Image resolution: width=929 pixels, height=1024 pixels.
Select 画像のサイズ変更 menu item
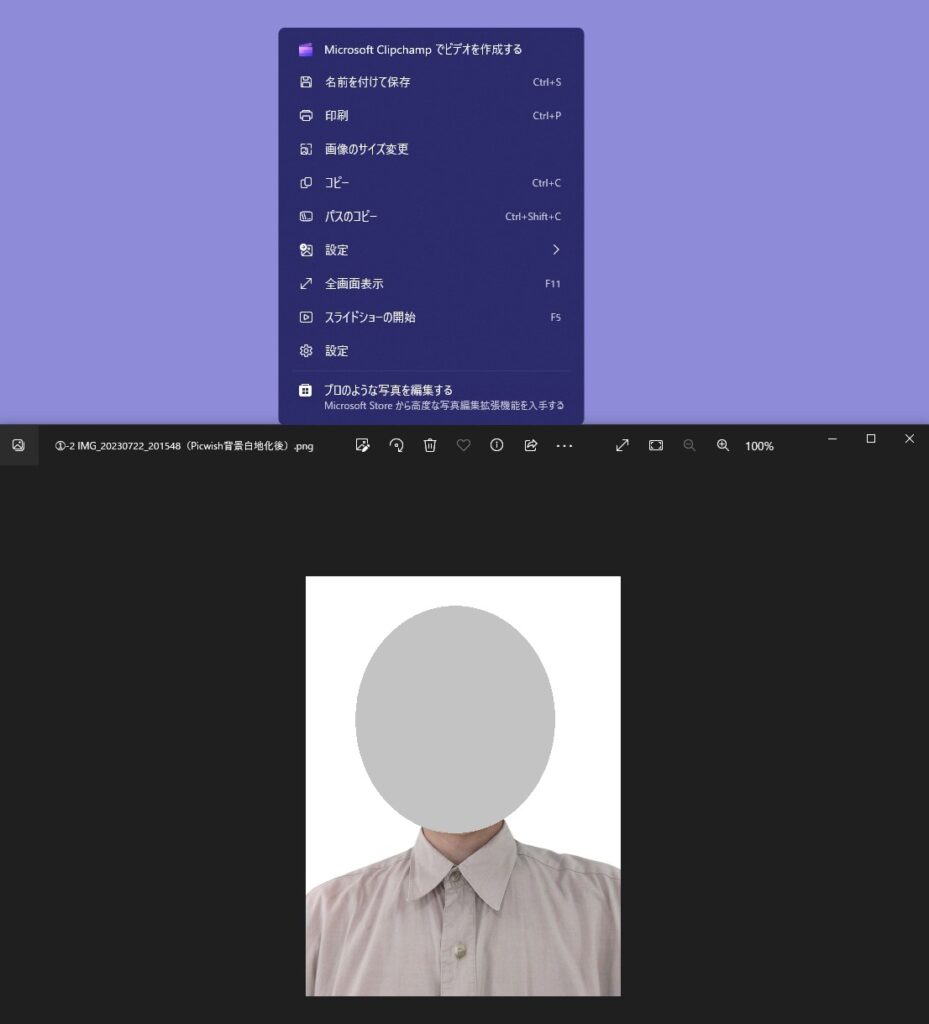(x=366, y=149)
